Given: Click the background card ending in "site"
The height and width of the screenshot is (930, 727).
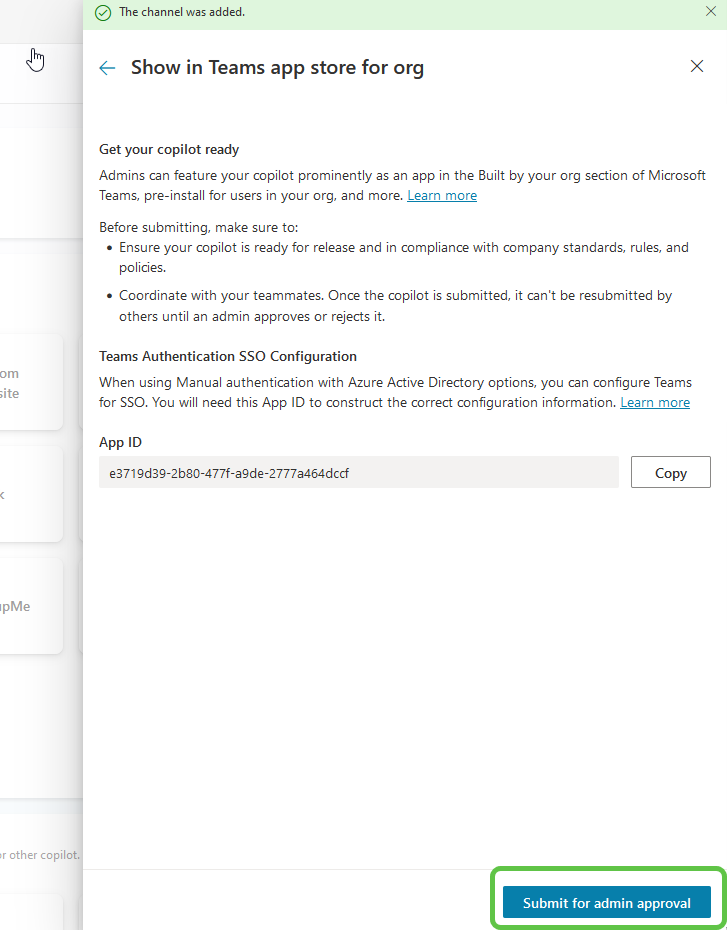Looking at the screenshot, I should click(30, 383).
